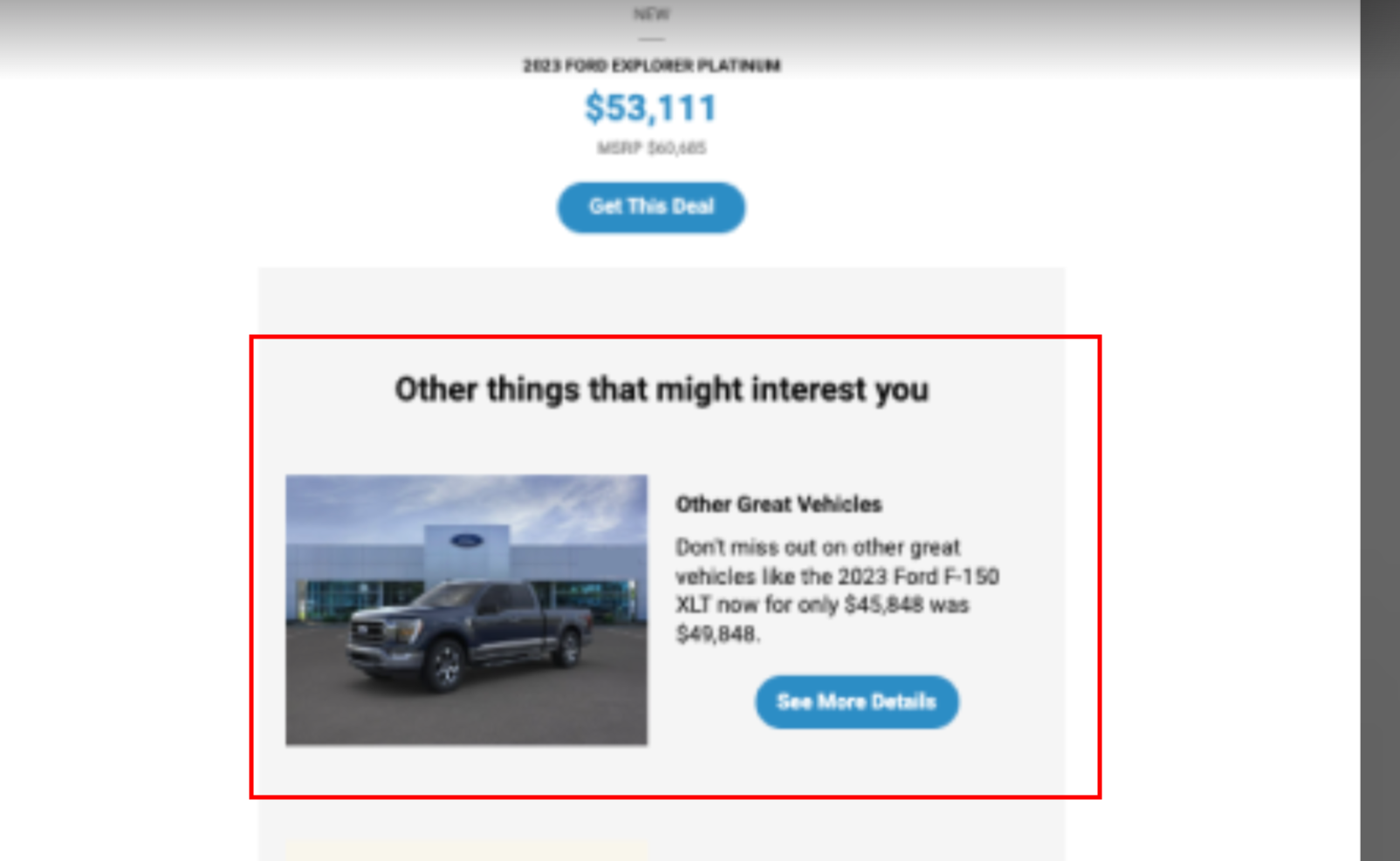Click the Get This Deal button

651,207
